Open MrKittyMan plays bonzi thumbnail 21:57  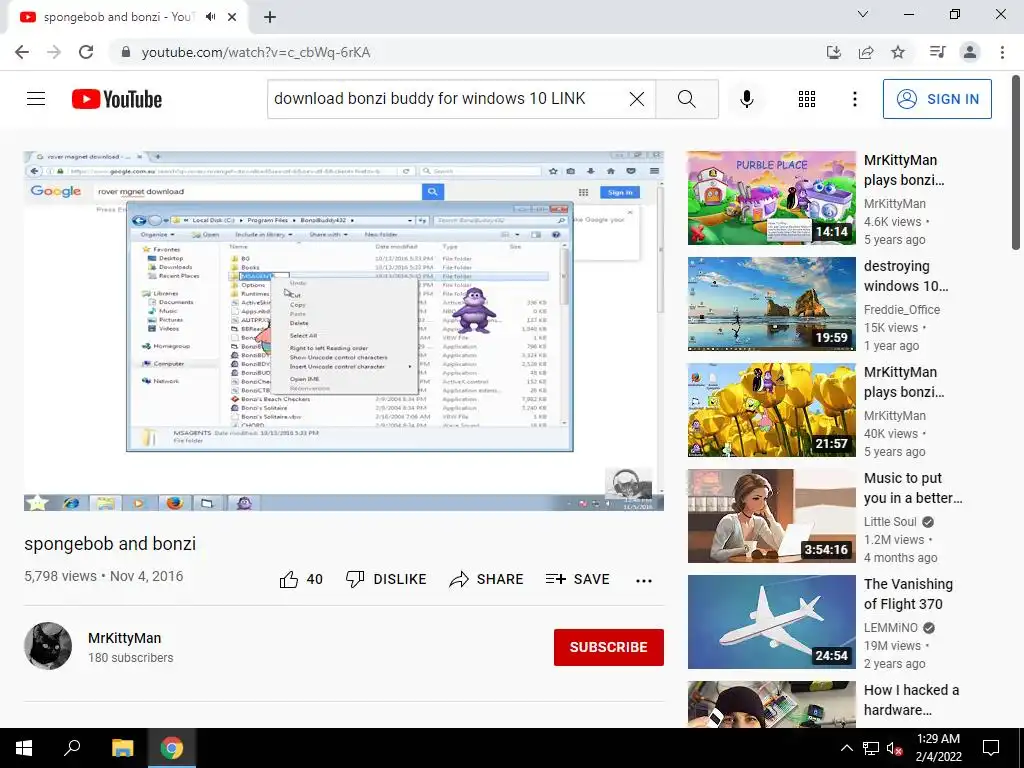pos(771,409)
